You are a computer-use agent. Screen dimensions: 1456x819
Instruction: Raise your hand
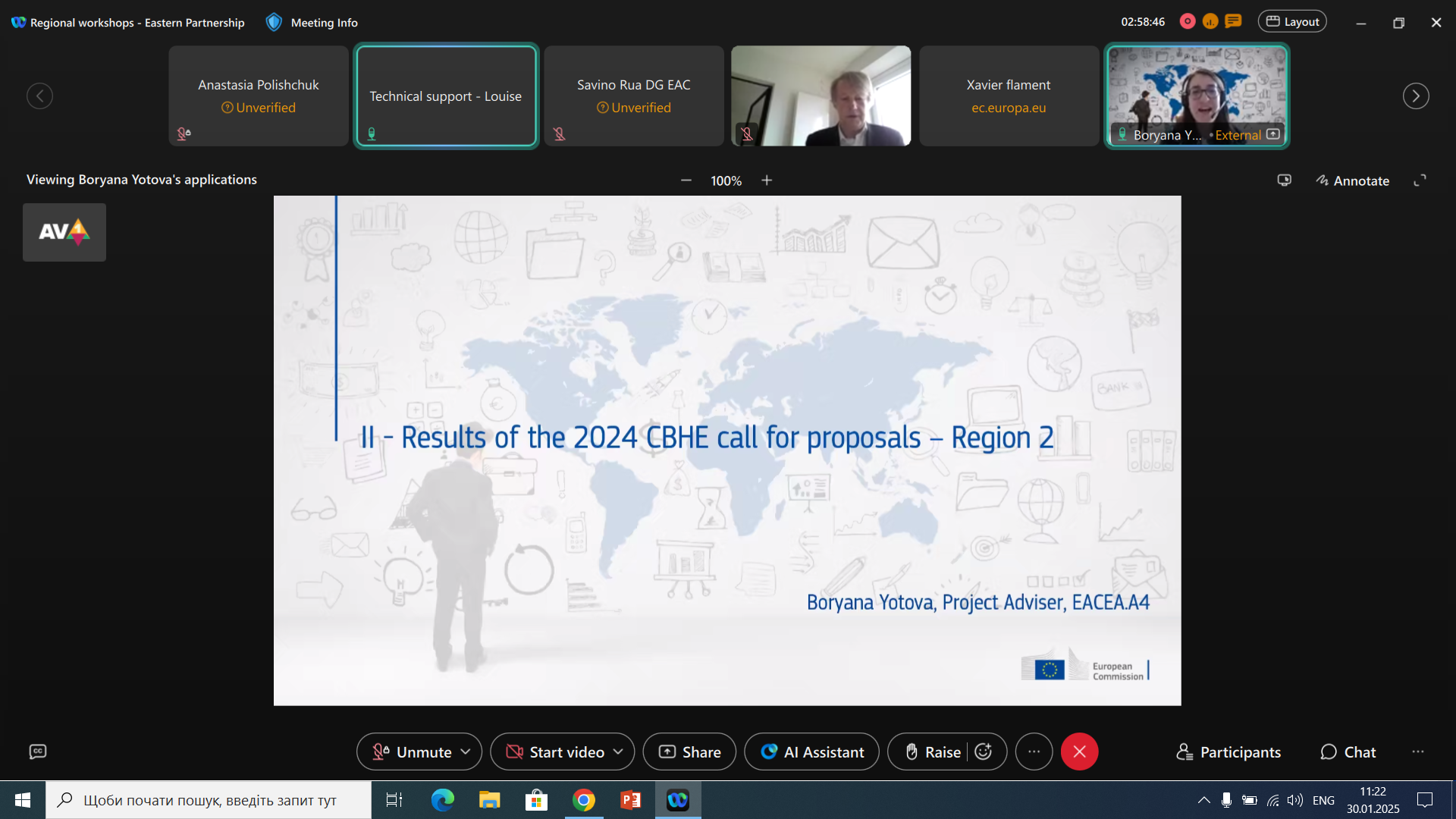pos(933,752)
